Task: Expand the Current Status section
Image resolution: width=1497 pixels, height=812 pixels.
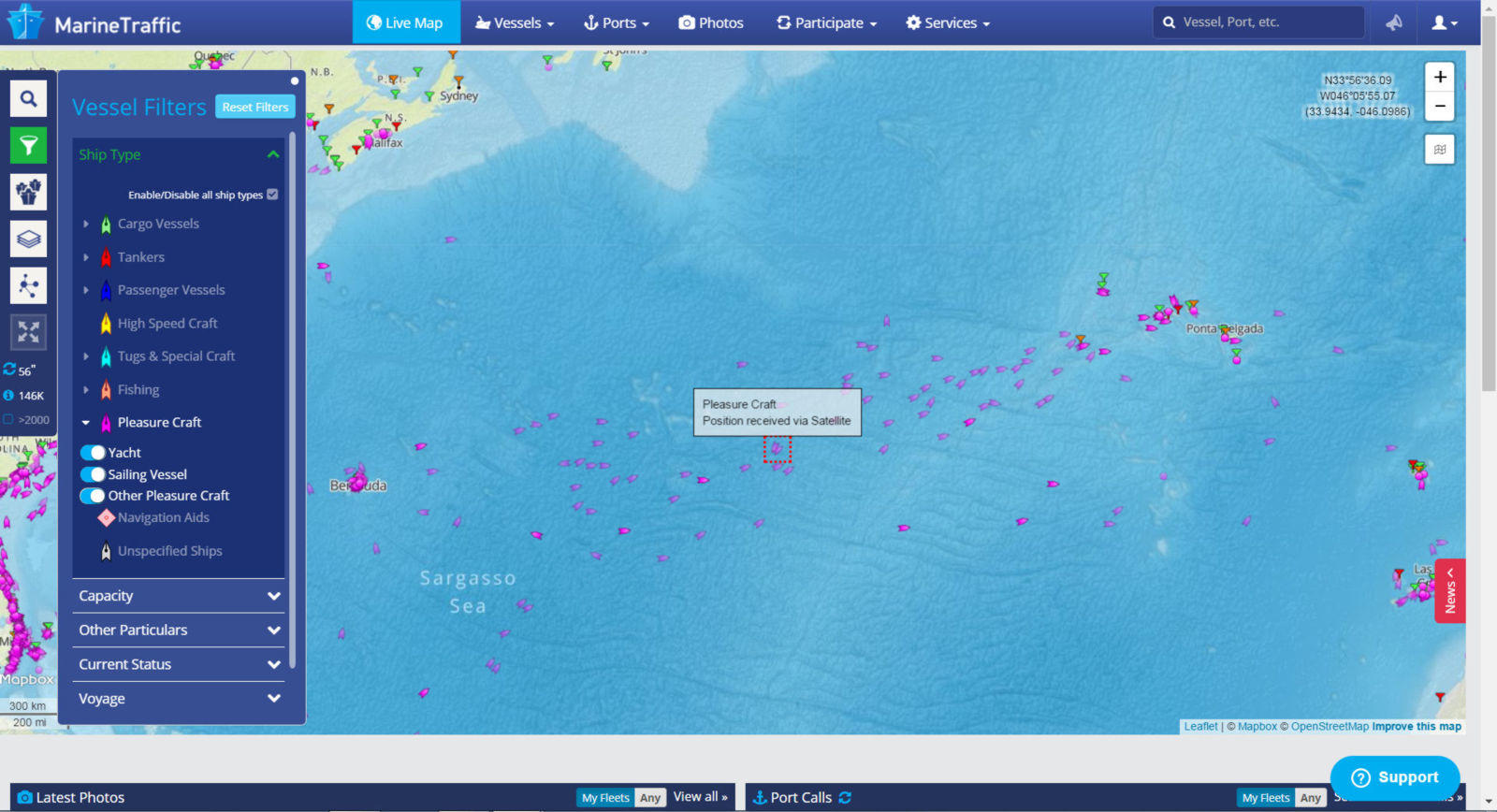Action: (x=178, y=664)
